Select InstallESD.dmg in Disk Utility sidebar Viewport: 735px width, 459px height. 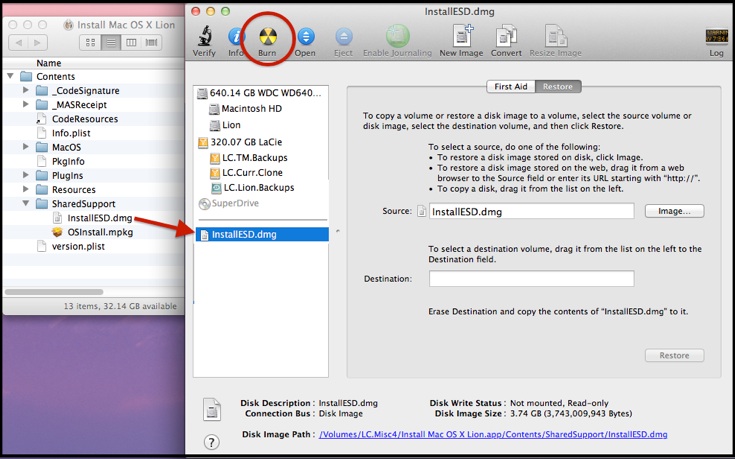(262, 234)
